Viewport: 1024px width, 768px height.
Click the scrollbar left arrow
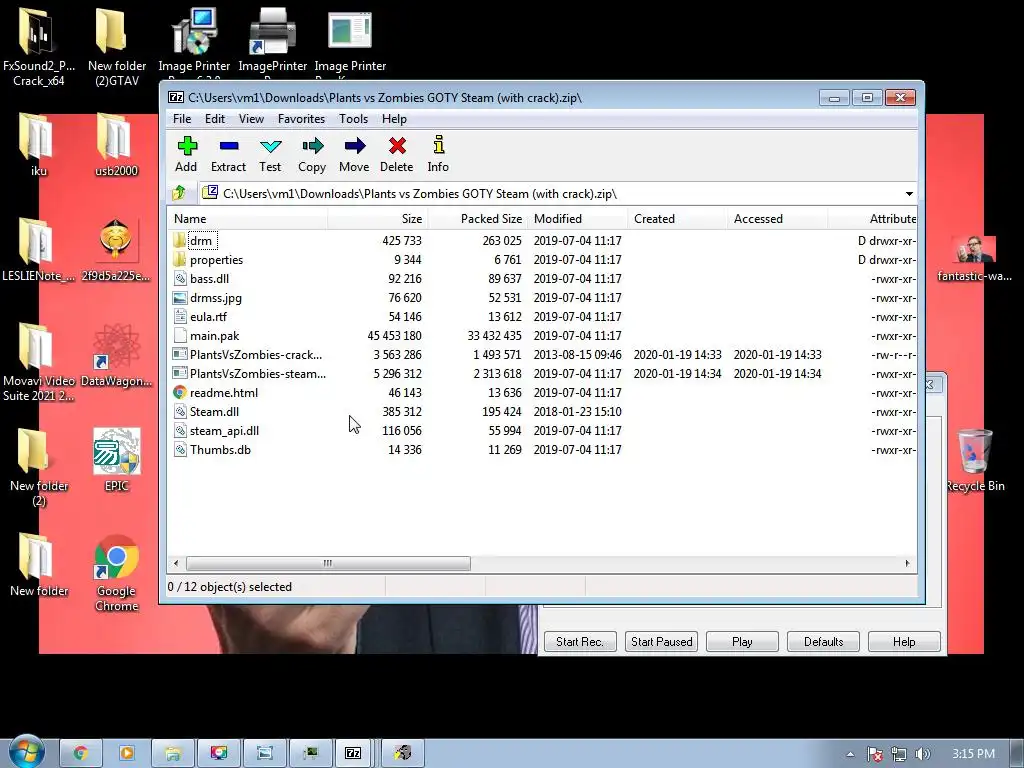176,563
